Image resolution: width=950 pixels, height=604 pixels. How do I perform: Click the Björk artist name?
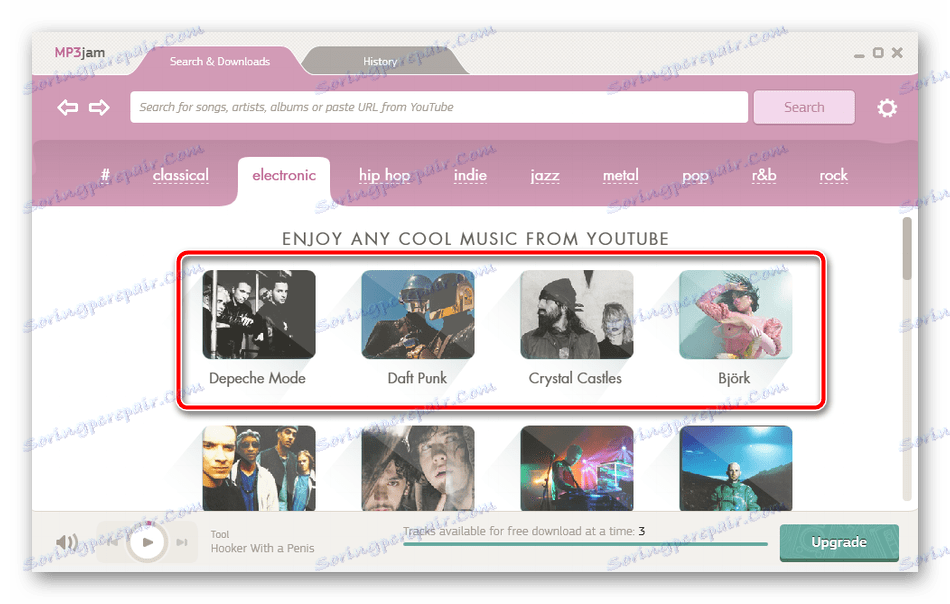(x=734, y=378)
